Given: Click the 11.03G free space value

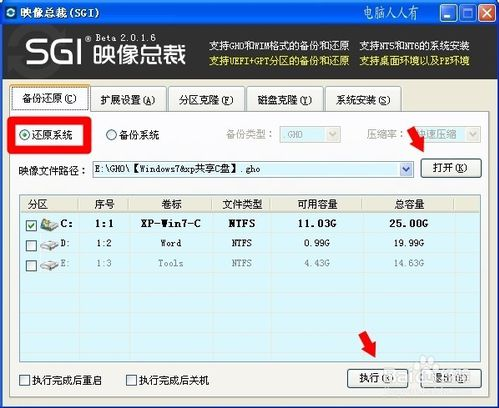Looking at the screenshot, I should pos(317,223).
